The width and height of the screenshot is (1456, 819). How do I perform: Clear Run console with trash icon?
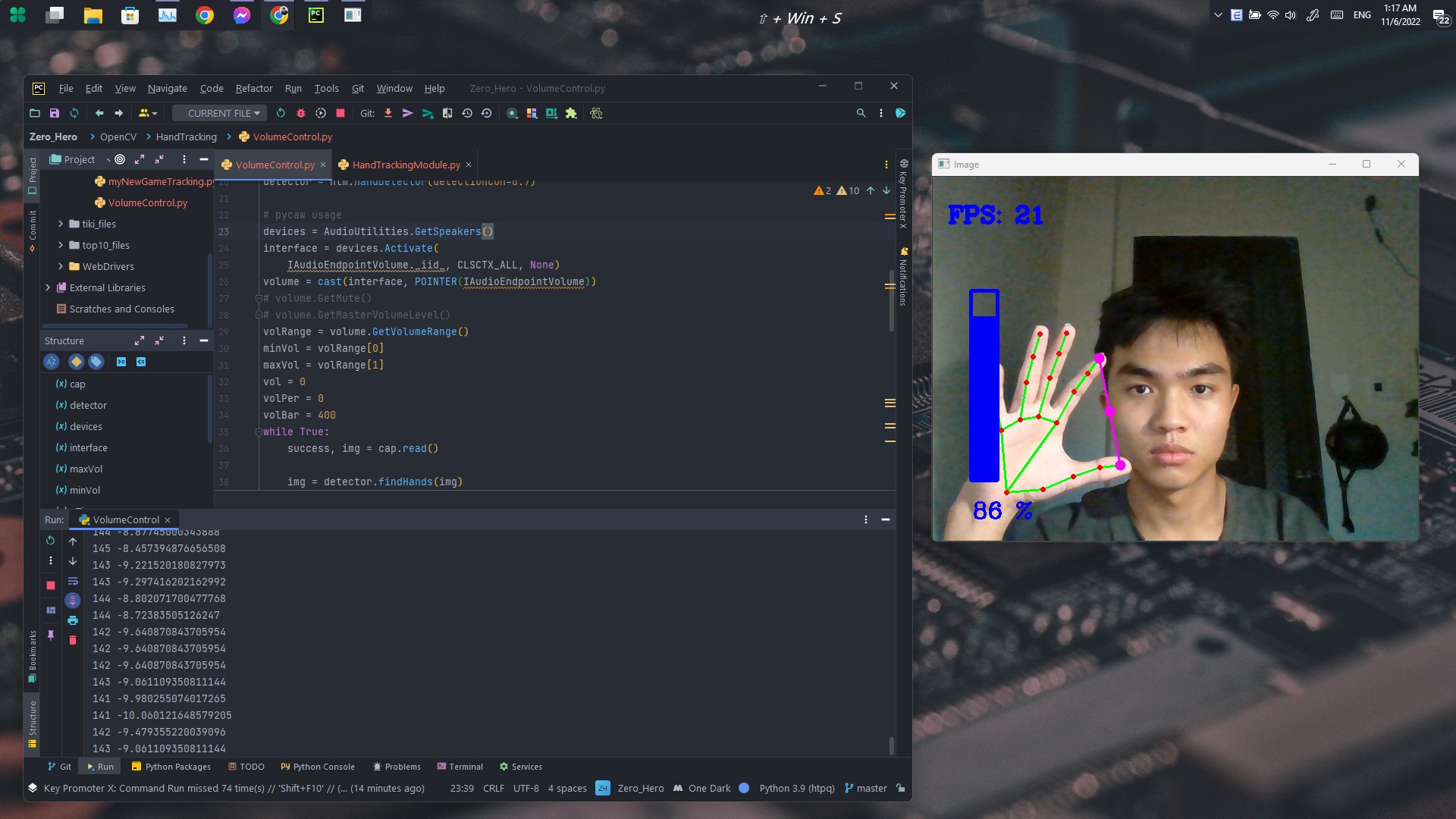[x=73, y=640]
